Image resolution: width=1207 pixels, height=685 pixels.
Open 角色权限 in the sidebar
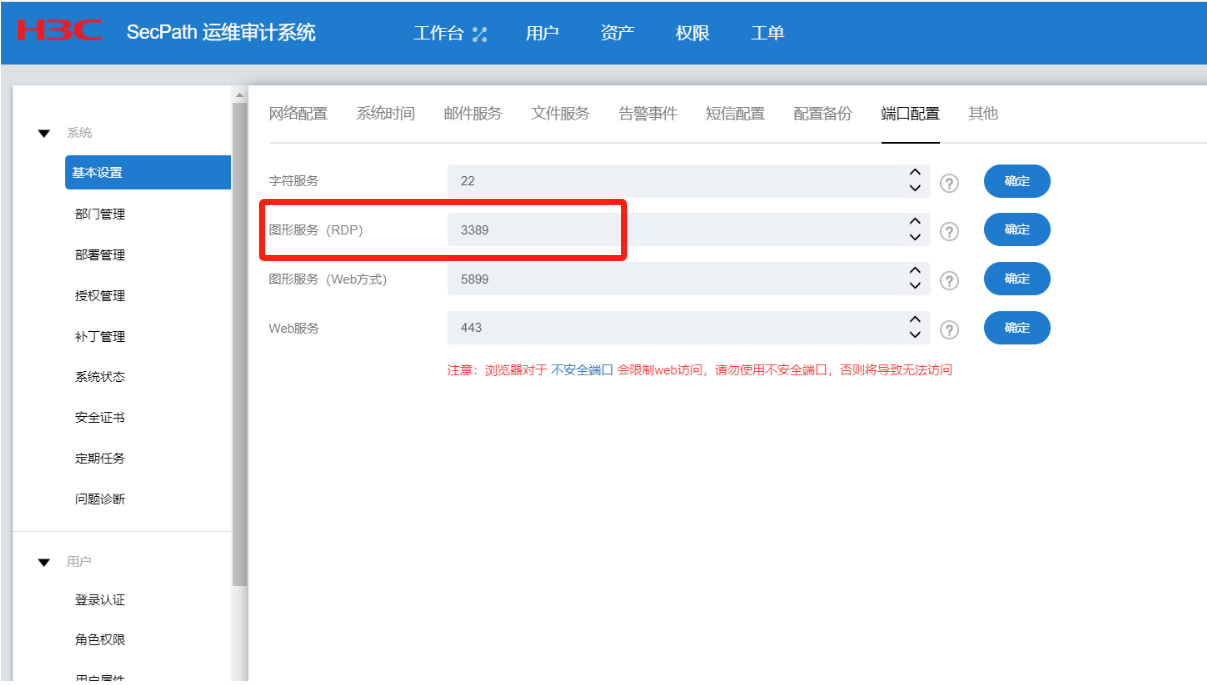(x=100, y=640)
